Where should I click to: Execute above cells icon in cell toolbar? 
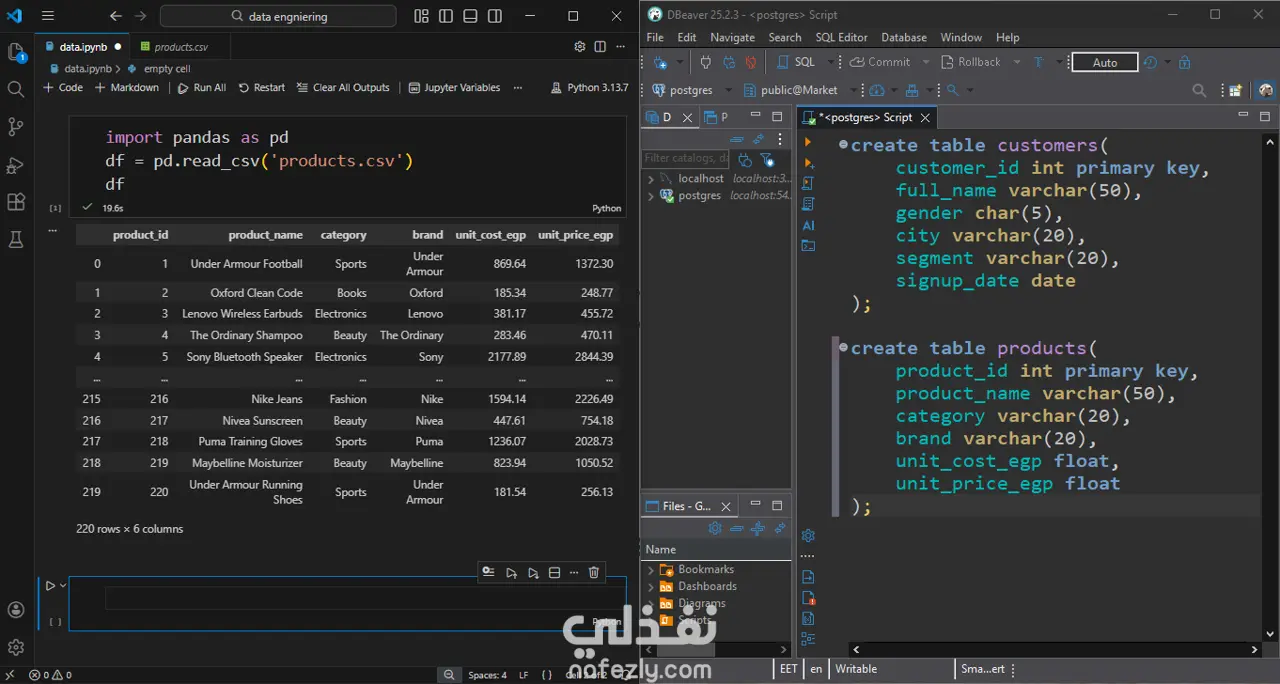511,573
